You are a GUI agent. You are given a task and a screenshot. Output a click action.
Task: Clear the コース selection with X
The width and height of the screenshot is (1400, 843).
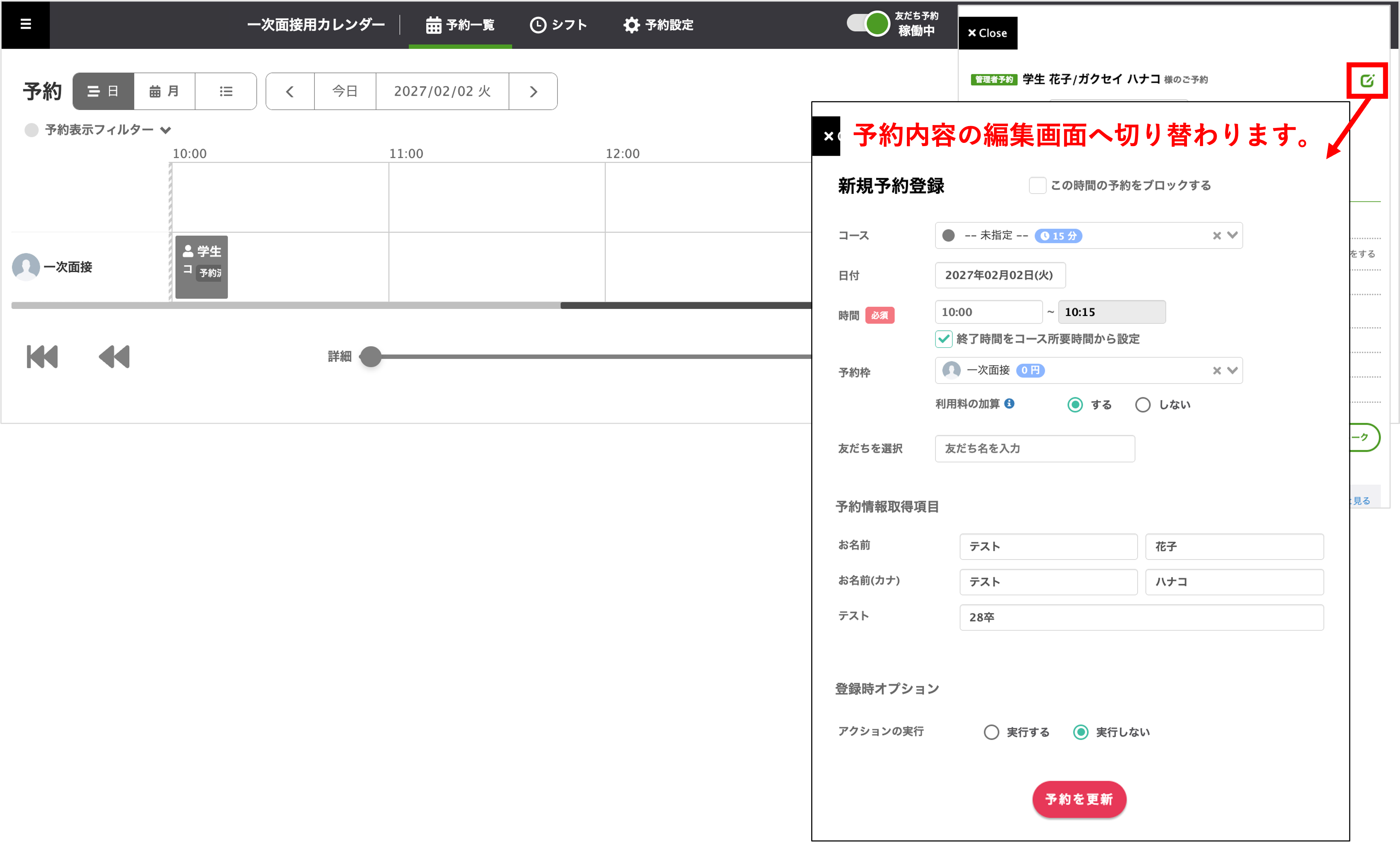click(1216, 236)
